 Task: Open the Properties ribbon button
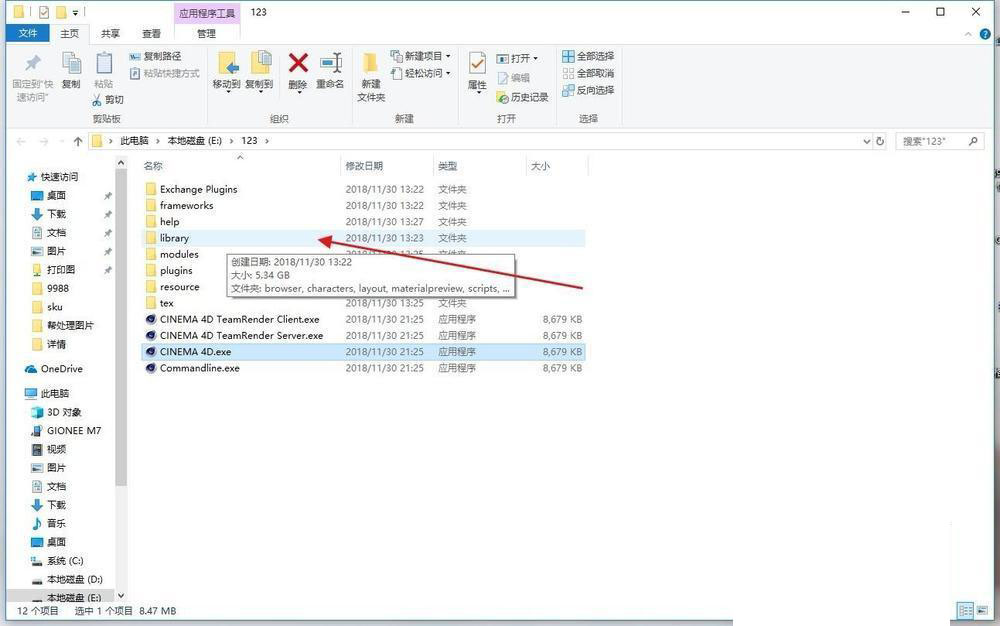click(x=477, y=72)
